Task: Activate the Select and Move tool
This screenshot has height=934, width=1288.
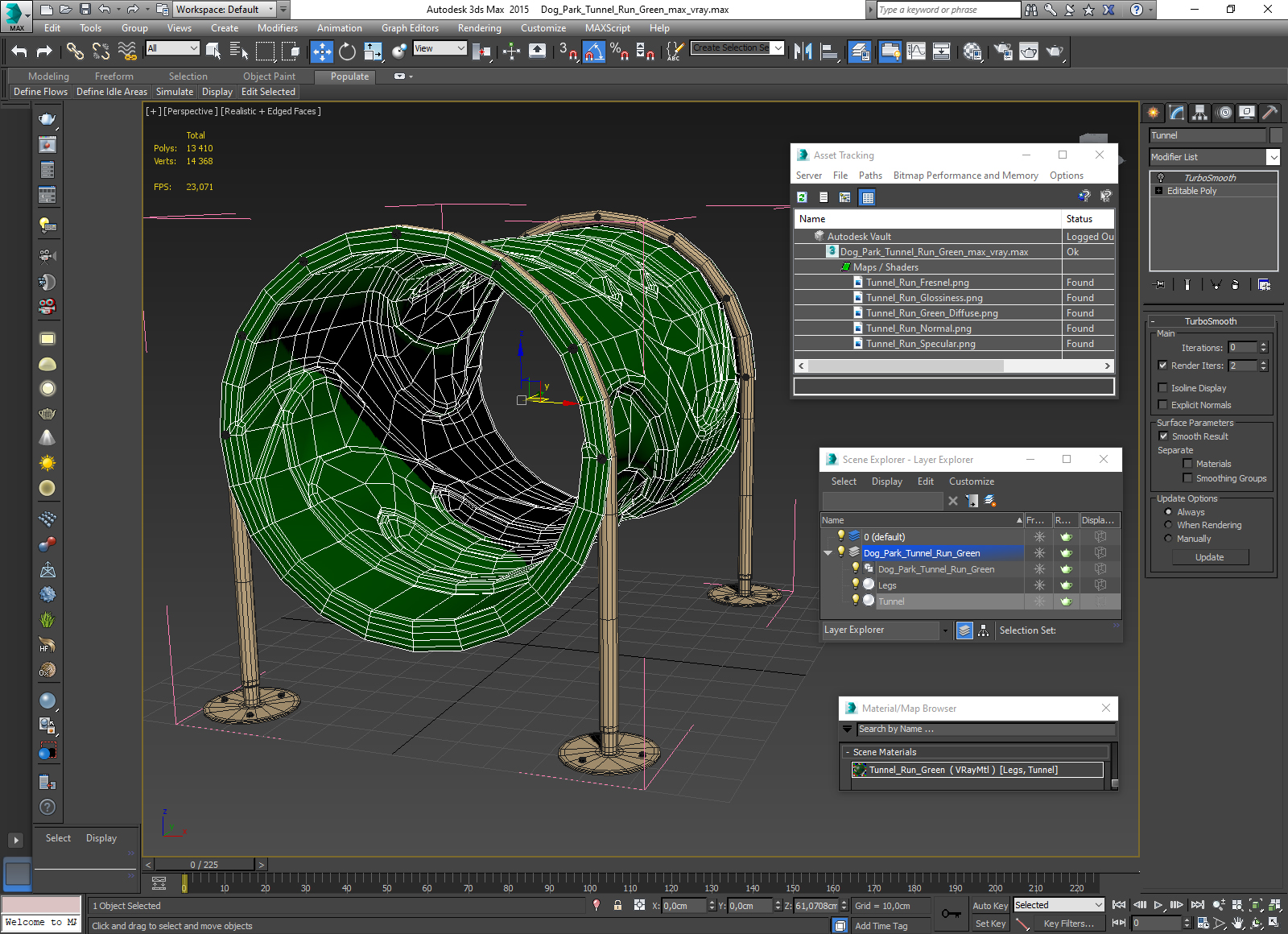Action: 321,52
